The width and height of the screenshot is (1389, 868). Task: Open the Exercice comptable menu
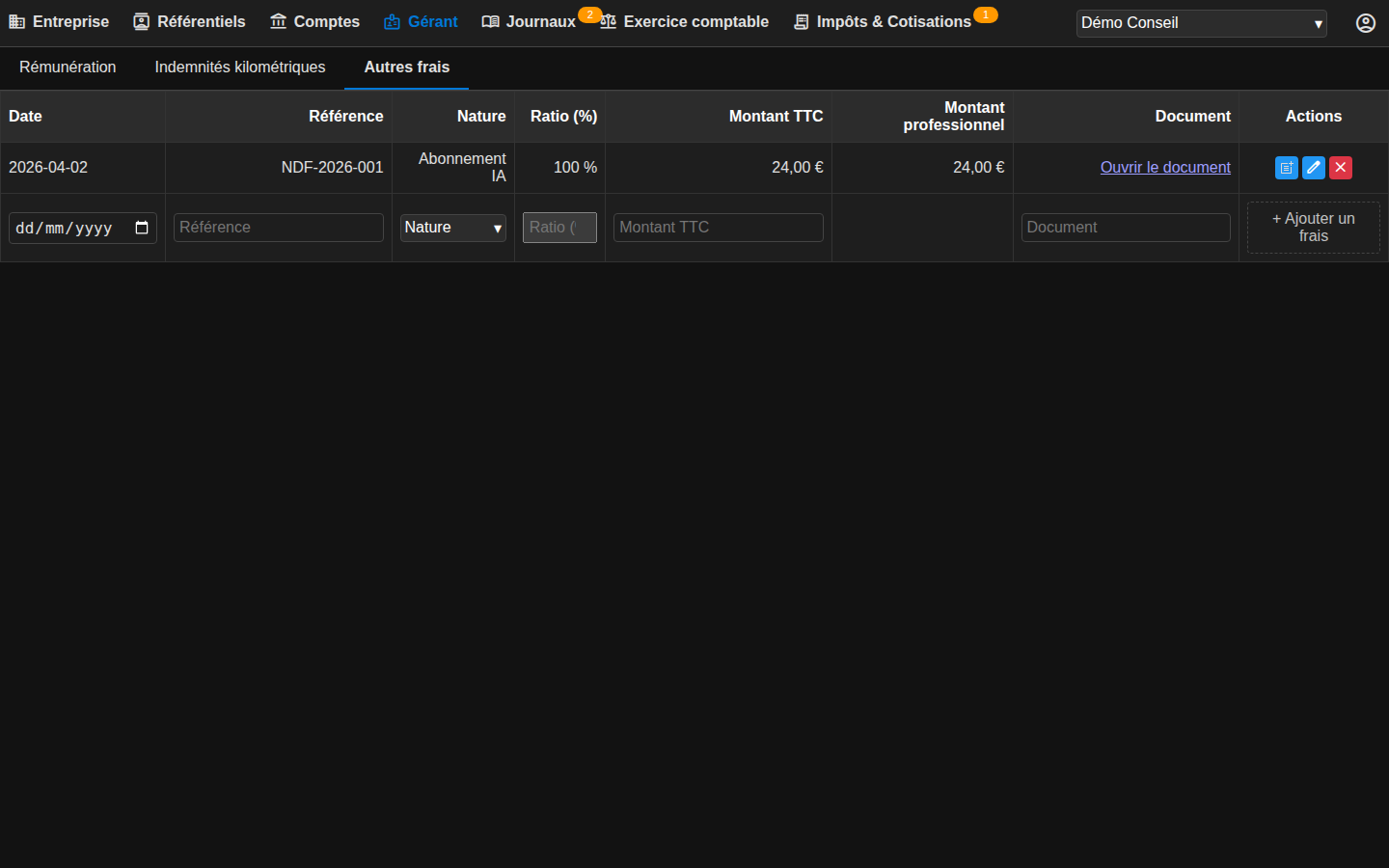tap(684, 21)
